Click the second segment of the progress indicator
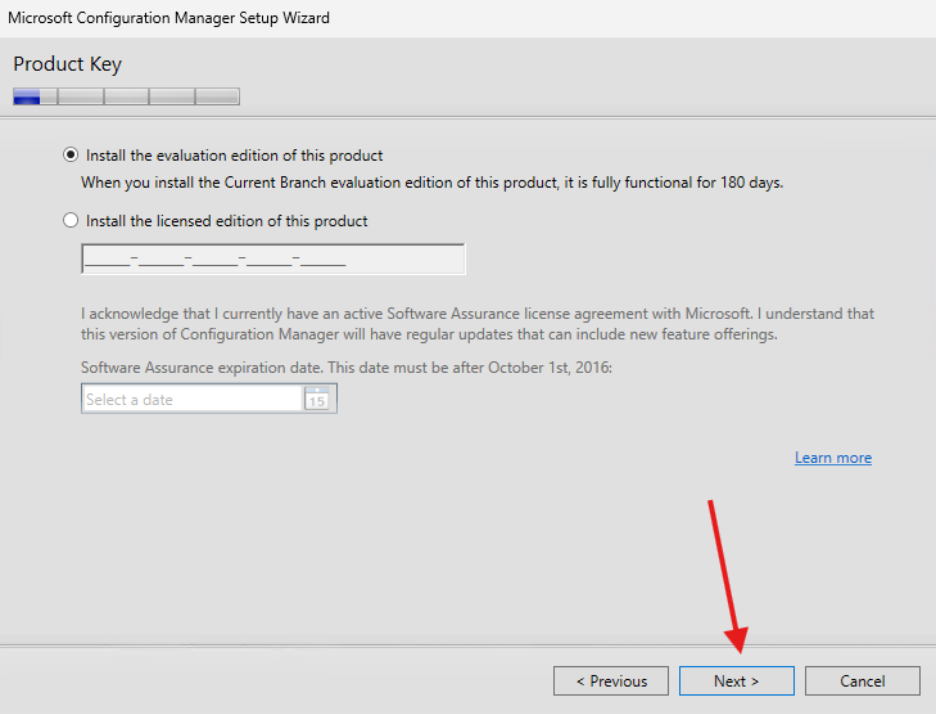 (x=81, y=96)
